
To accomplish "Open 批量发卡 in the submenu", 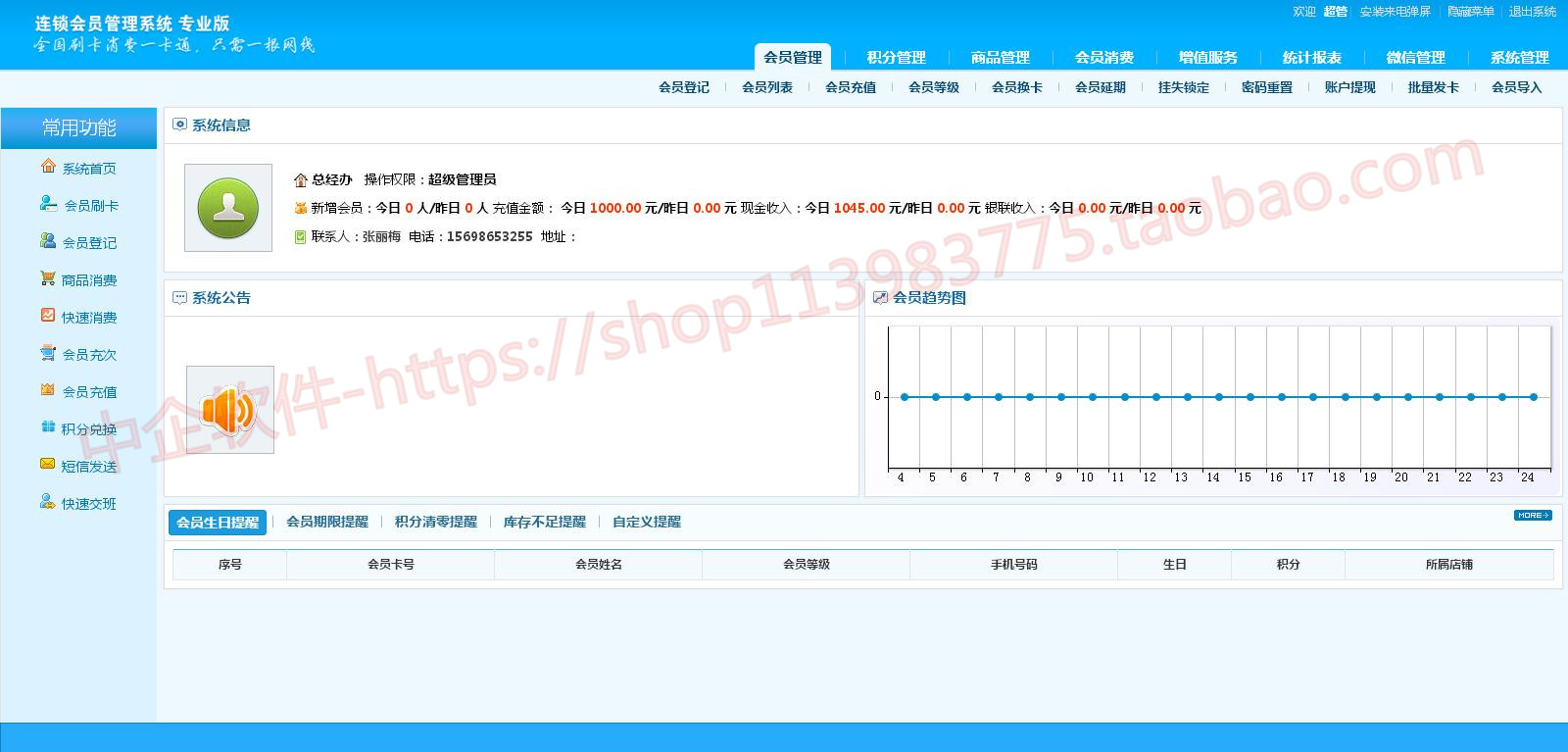I will tap(1434, 87).
